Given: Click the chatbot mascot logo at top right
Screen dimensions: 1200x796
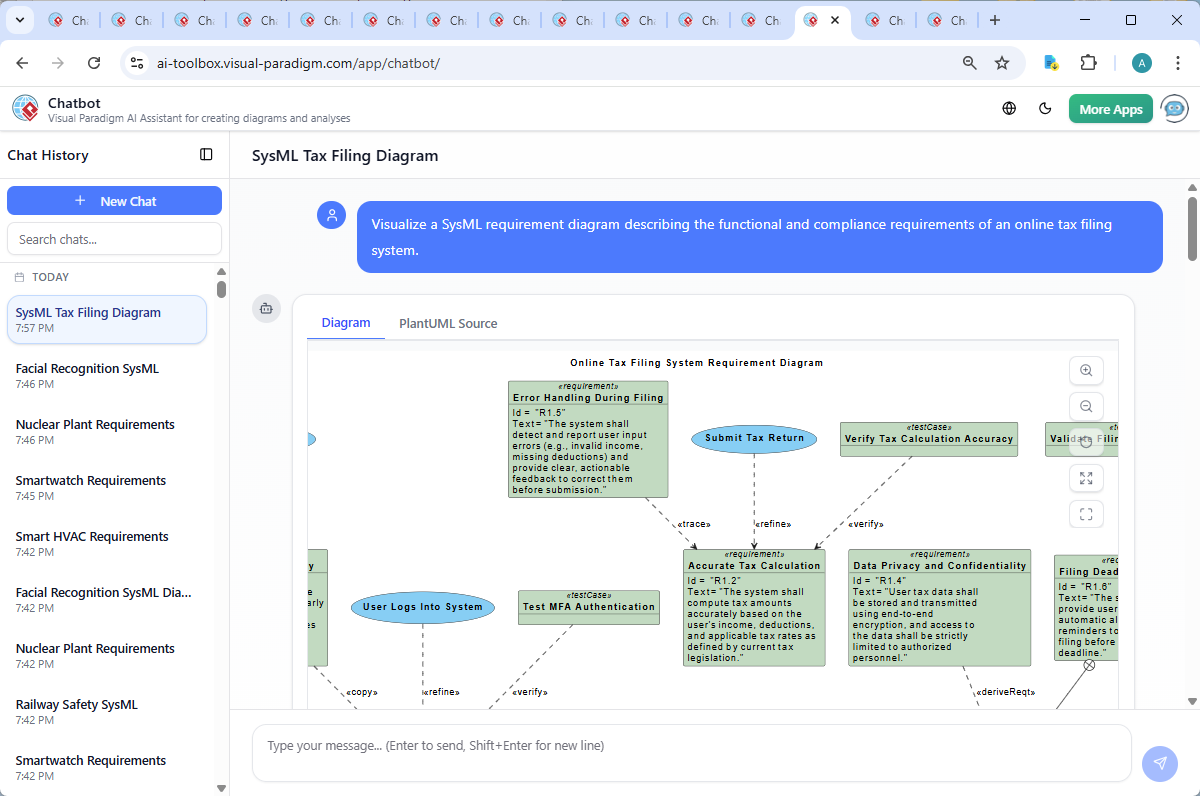Looking at the screenshot, I should pyautogui.click(x=1173, y=108).
